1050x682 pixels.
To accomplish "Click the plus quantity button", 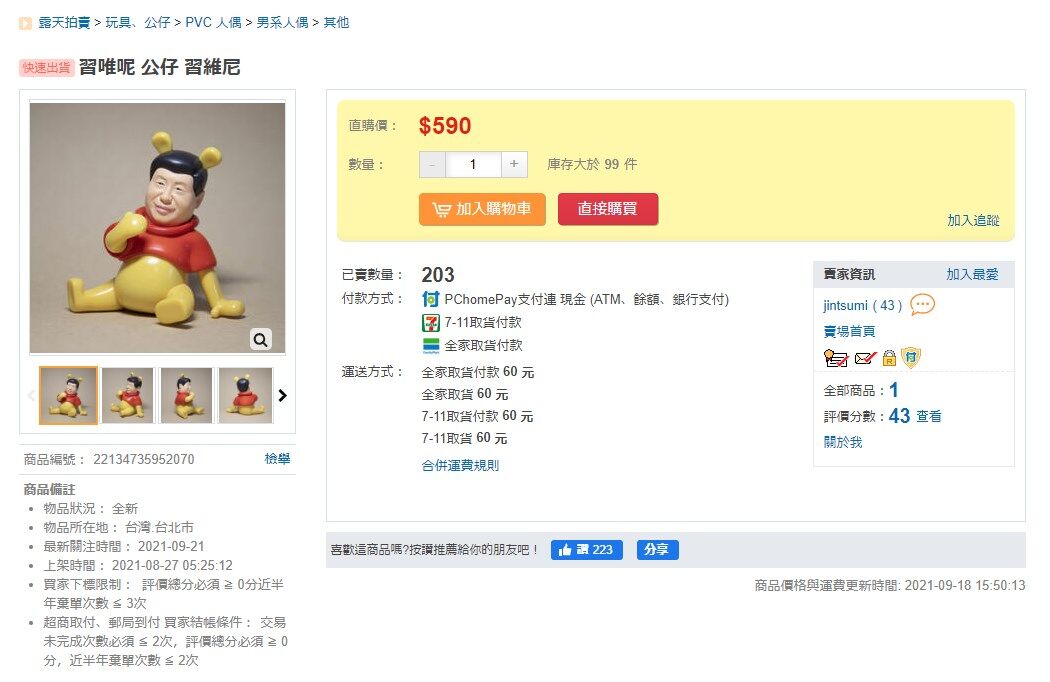I will coord(514,164).
